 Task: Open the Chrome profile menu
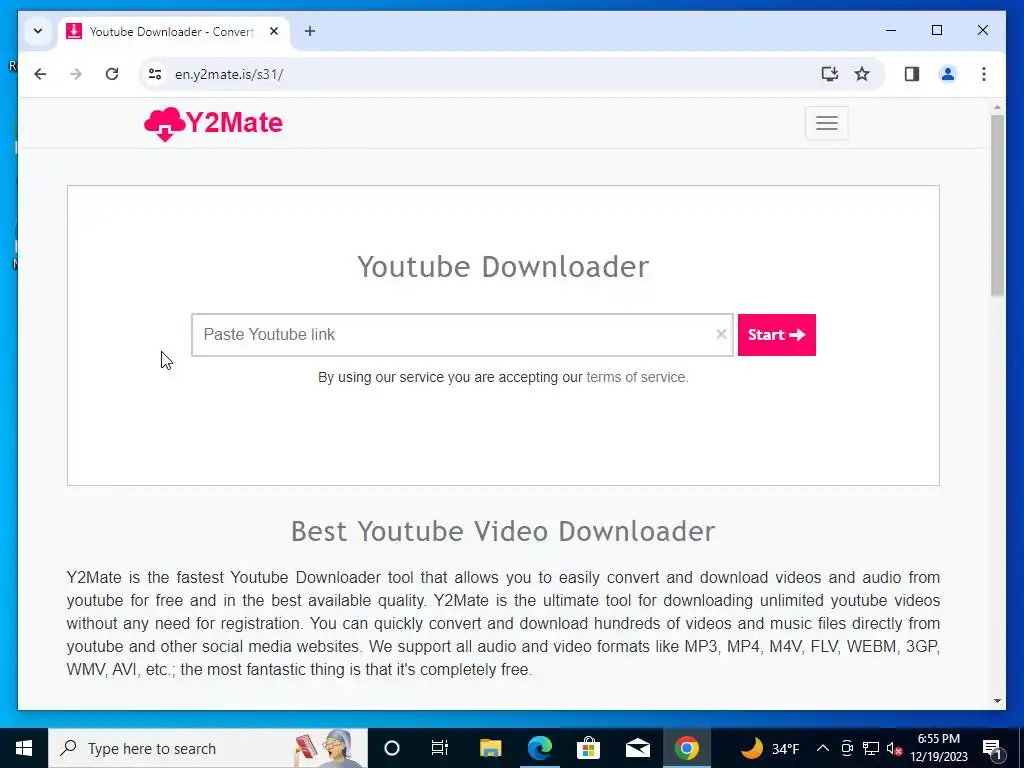pos(948,74)
